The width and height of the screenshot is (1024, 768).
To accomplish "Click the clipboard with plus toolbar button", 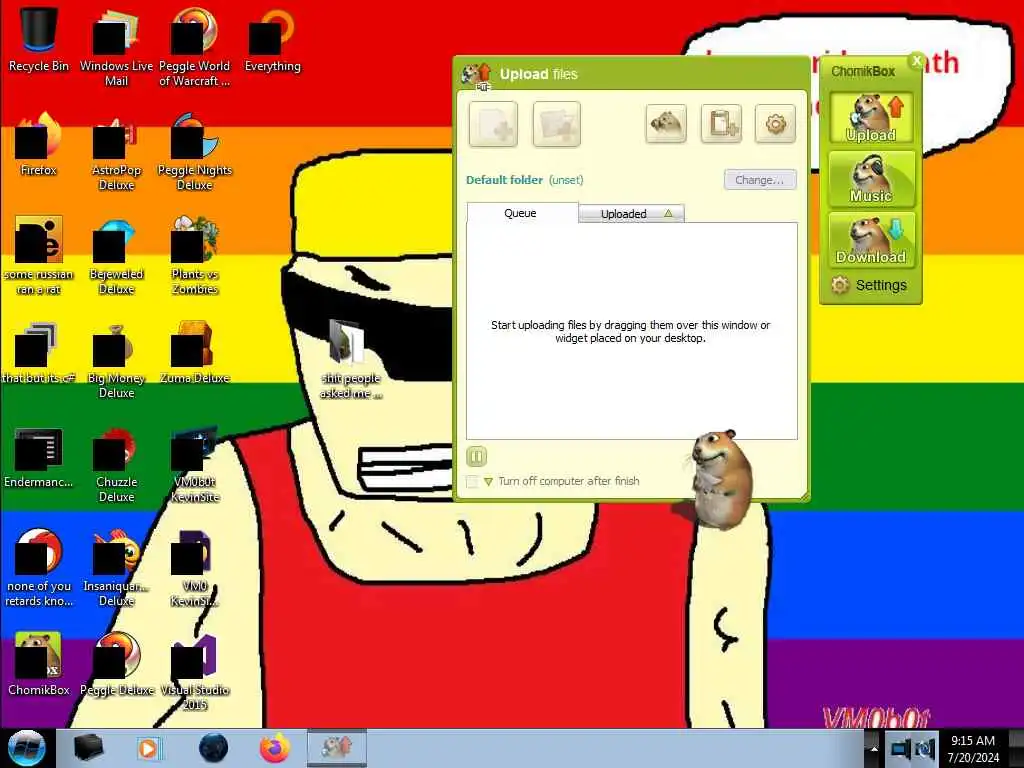I will [x=721, y=123].
